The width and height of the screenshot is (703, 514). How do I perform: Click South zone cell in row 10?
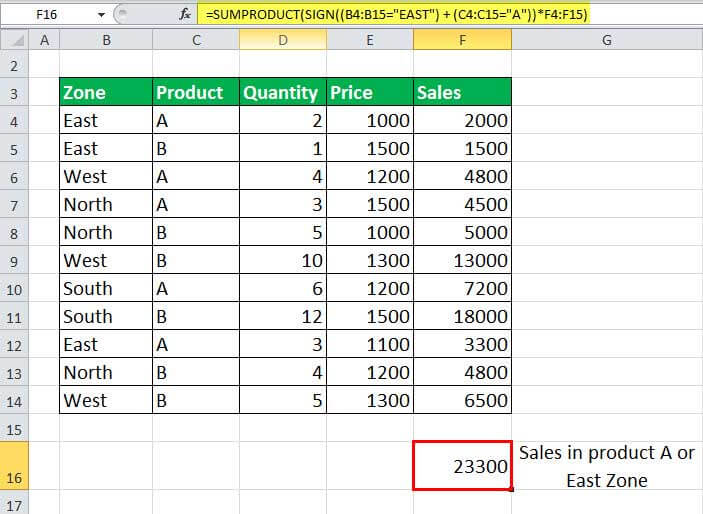point(106,288)
